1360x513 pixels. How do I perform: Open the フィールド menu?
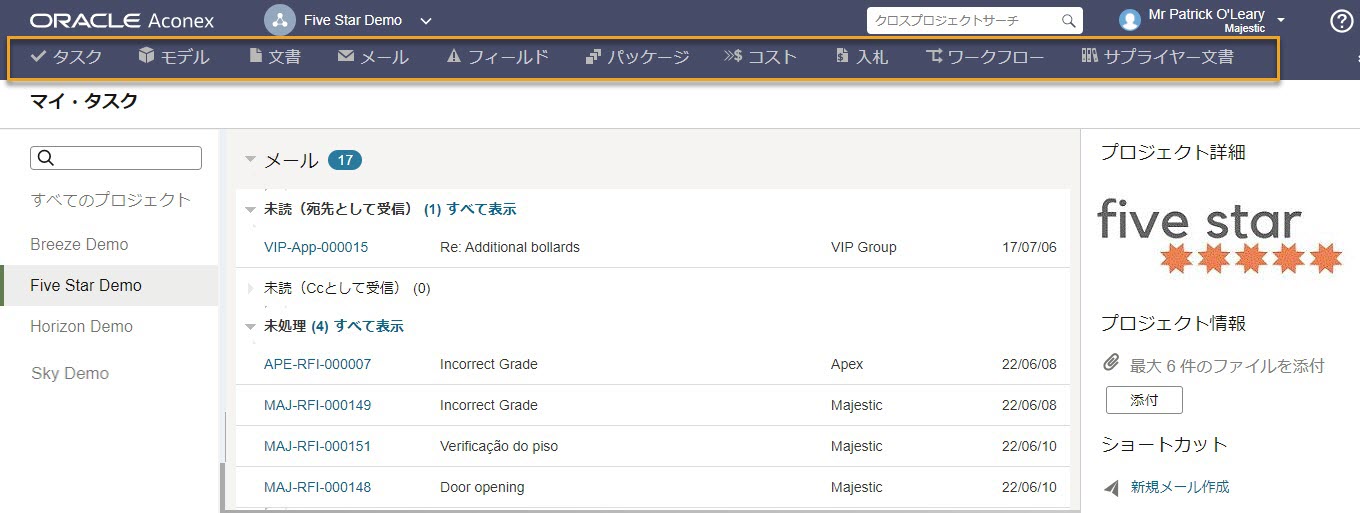(498, 57)
